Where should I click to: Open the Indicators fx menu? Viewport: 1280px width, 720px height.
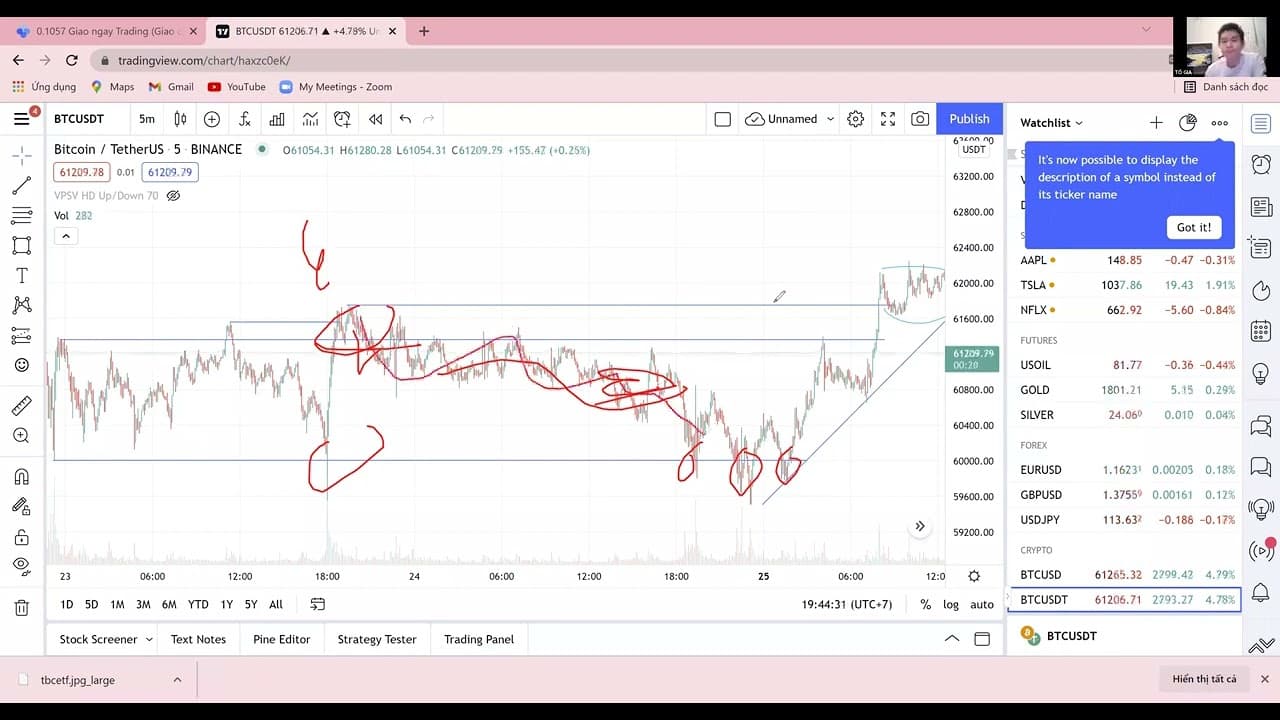244,119
